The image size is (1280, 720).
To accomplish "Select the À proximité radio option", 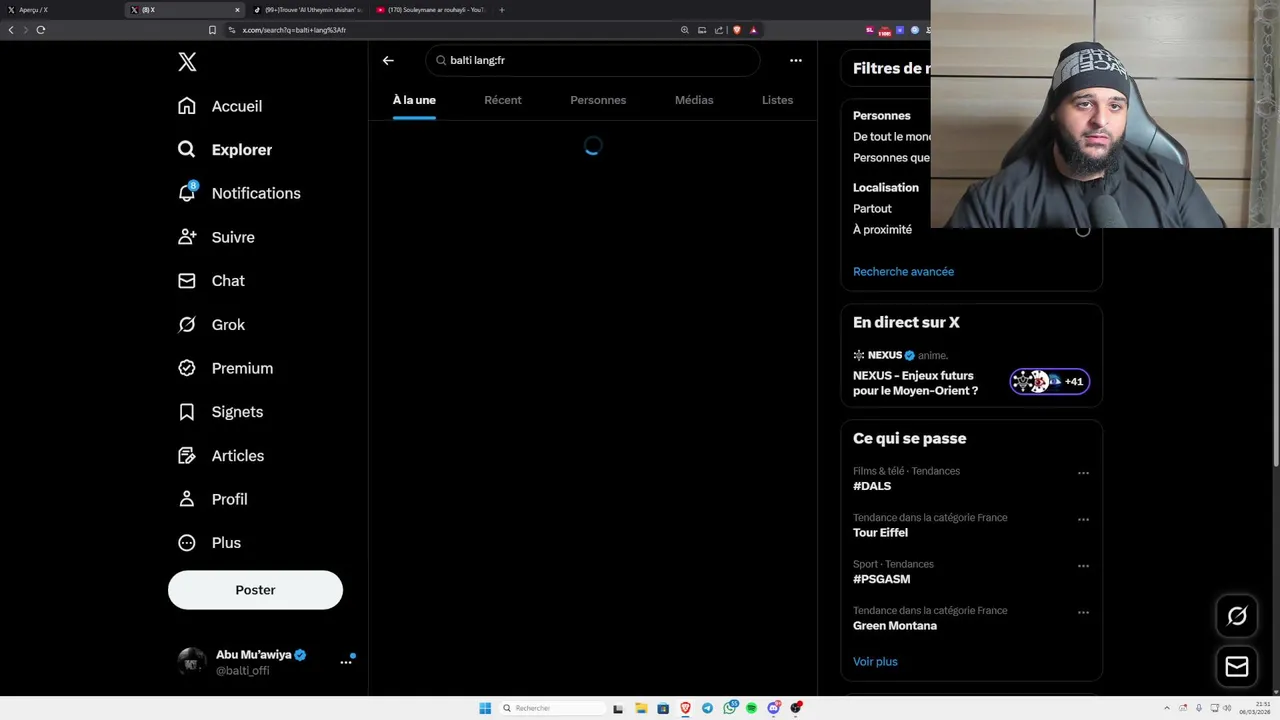I will pos(1083,230).
